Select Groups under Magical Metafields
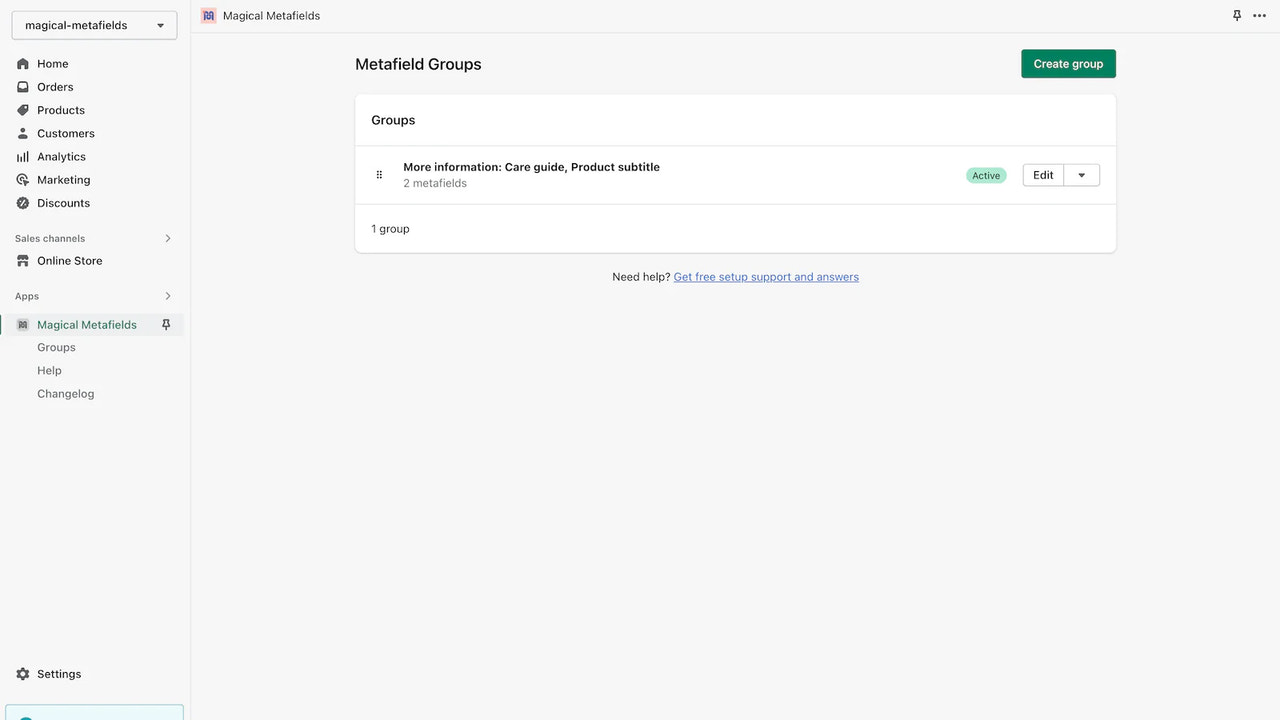The image size is (1280, 720). click(56, 347)
